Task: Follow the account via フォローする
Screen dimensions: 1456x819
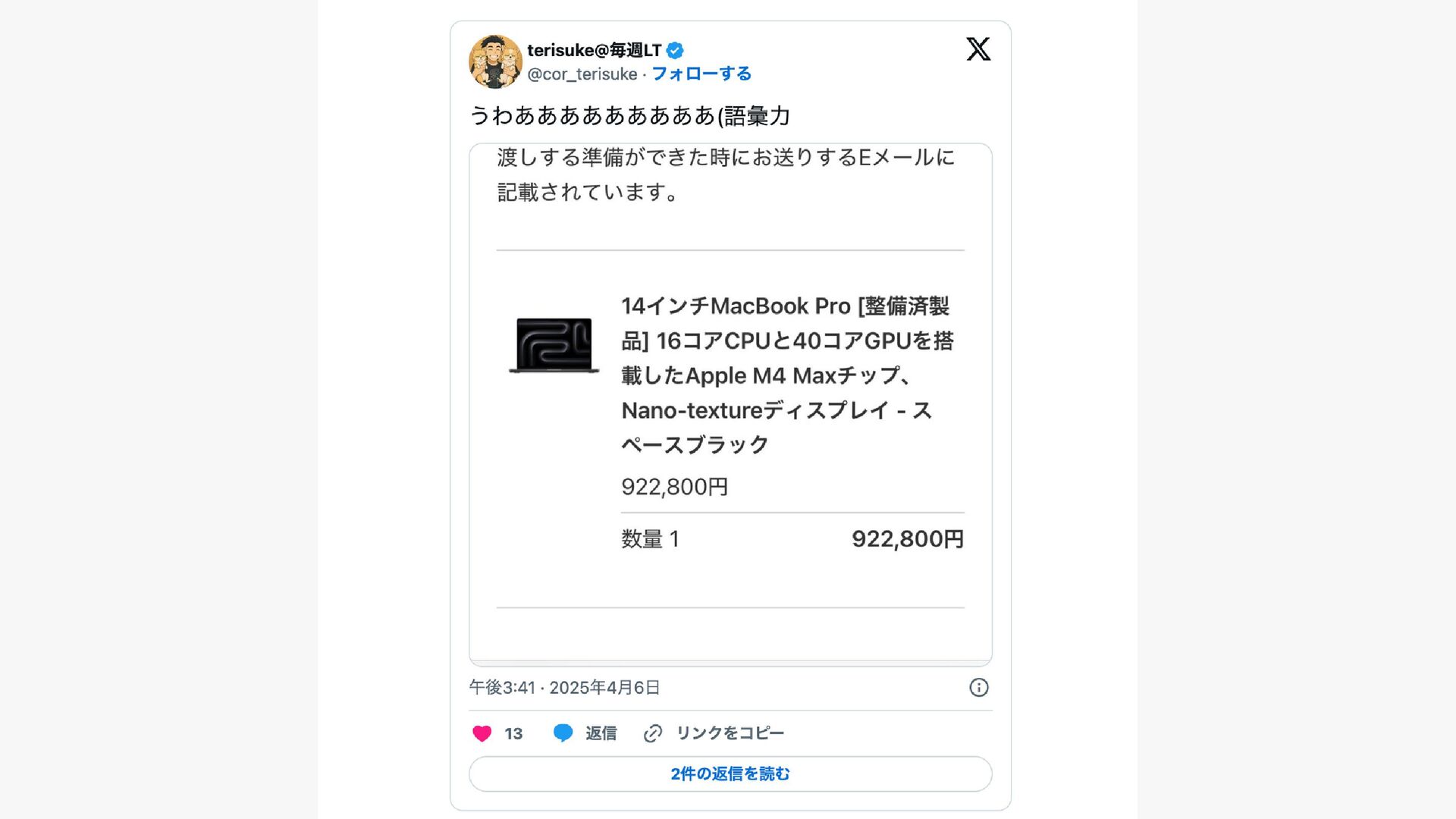Action: [701, 74]
